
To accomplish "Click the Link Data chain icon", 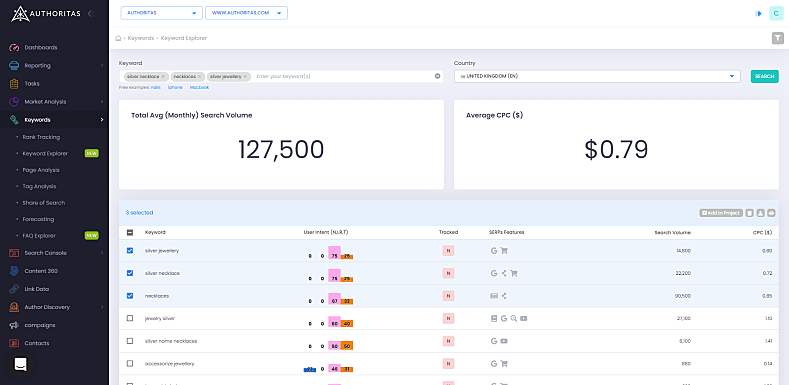I will coord(14,289).
